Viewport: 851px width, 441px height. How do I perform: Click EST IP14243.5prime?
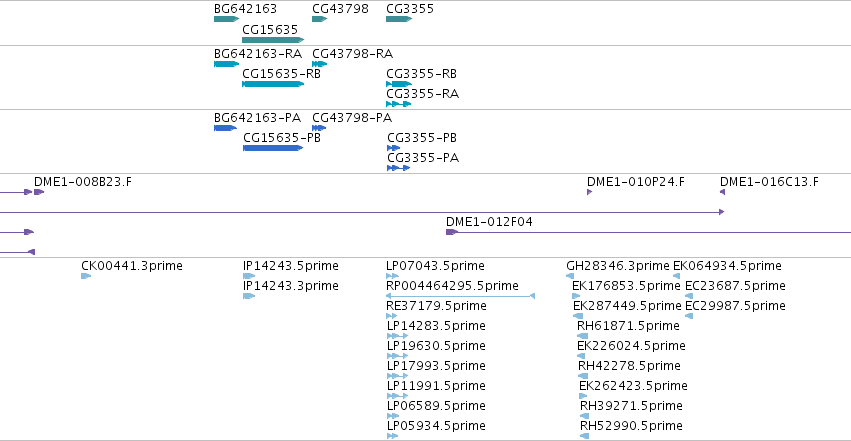point(249,276)
